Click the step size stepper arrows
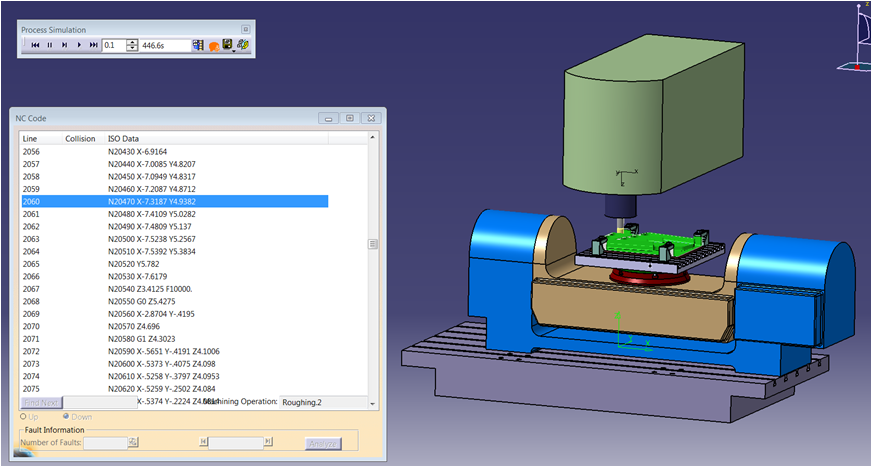This screenshot has width=872, height=467. pos(132,45)
